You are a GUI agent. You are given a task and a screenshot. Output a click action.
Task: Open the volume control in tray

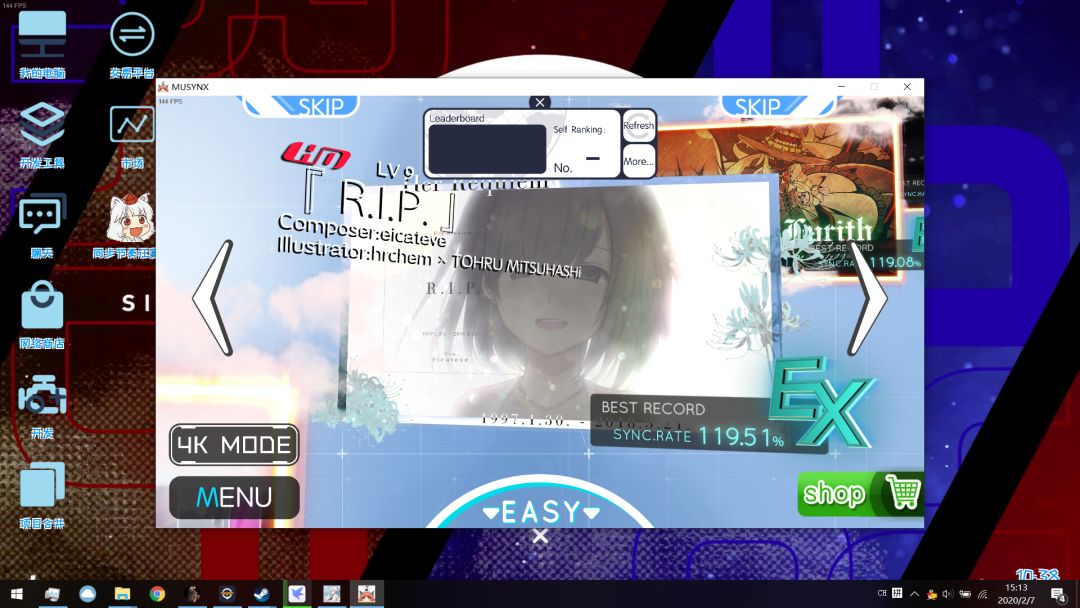pos(948,594)
